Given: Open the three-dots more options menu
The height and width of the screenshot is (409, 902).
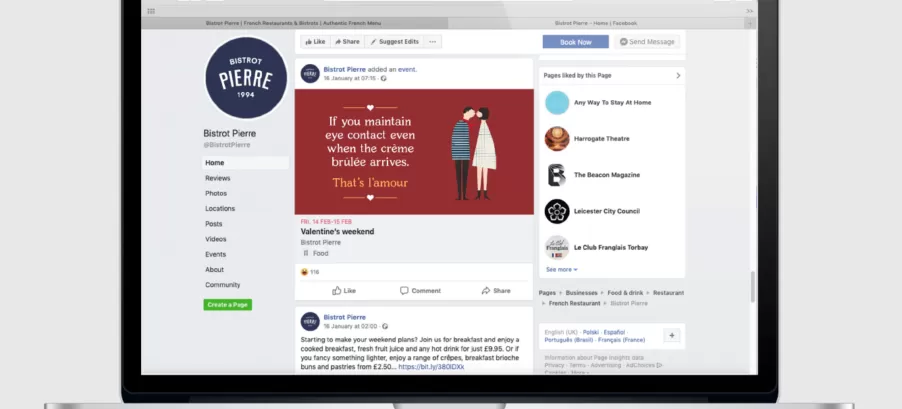Looking at the screenshot, I should pos(433,41).
